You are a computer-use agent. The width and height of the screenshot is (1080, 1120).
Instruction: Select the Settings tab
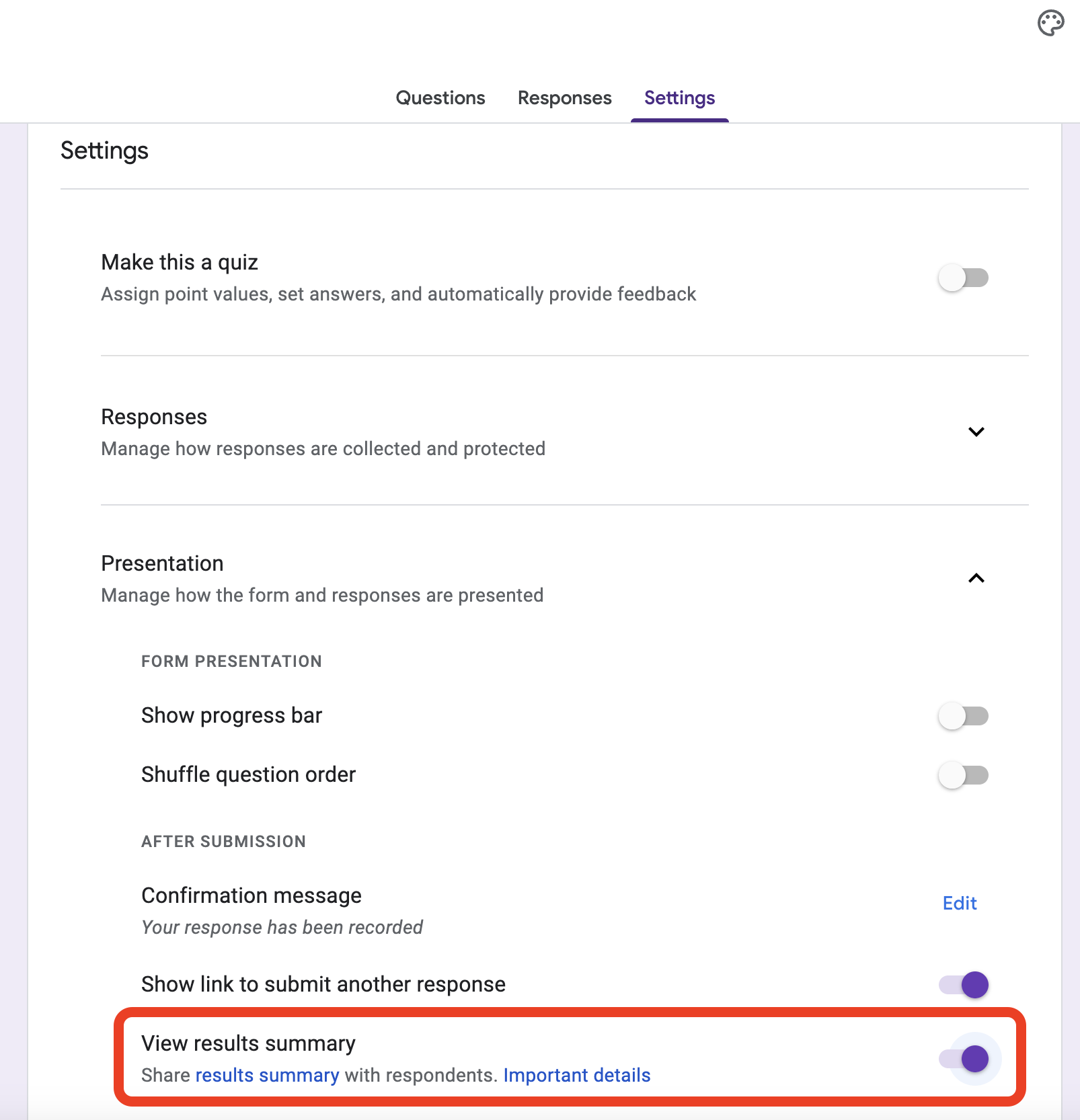click(679, 98)
